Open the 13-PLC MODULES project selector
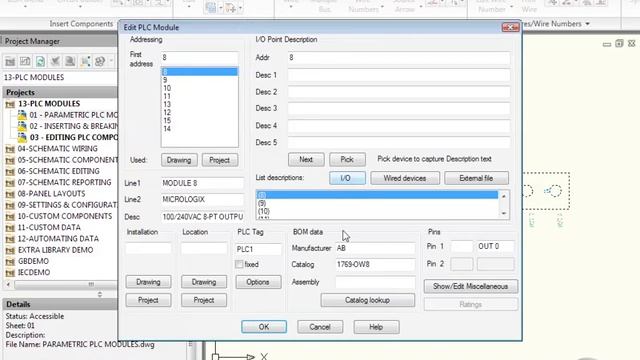Viewport: 640px width, 360px height. click(x=59, y=77)
